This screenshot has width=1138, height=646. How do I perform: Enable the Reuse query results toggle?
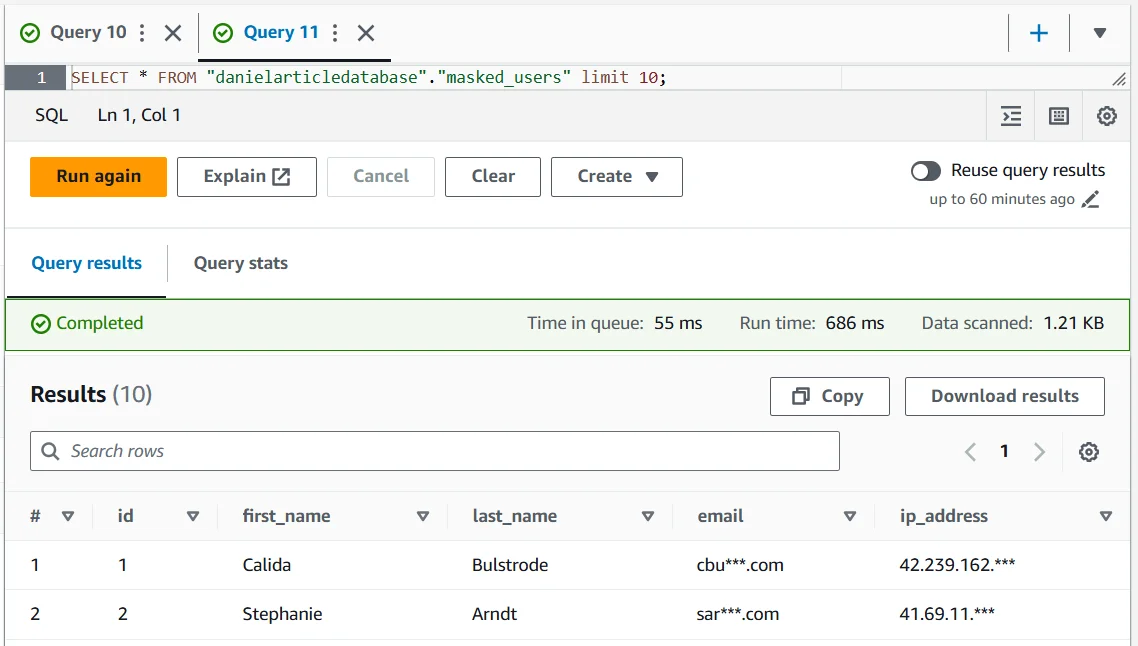click(926, 171)
